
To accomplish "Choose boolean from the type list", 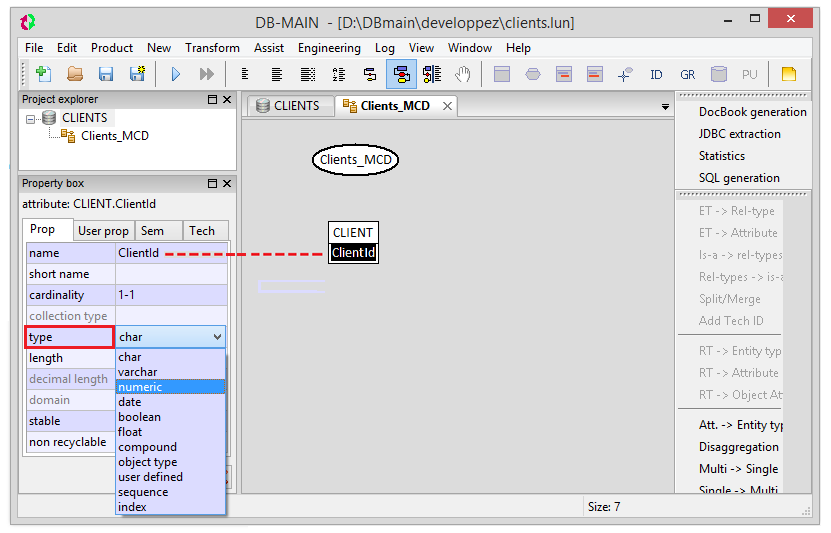I will click(x=171, y=417).
